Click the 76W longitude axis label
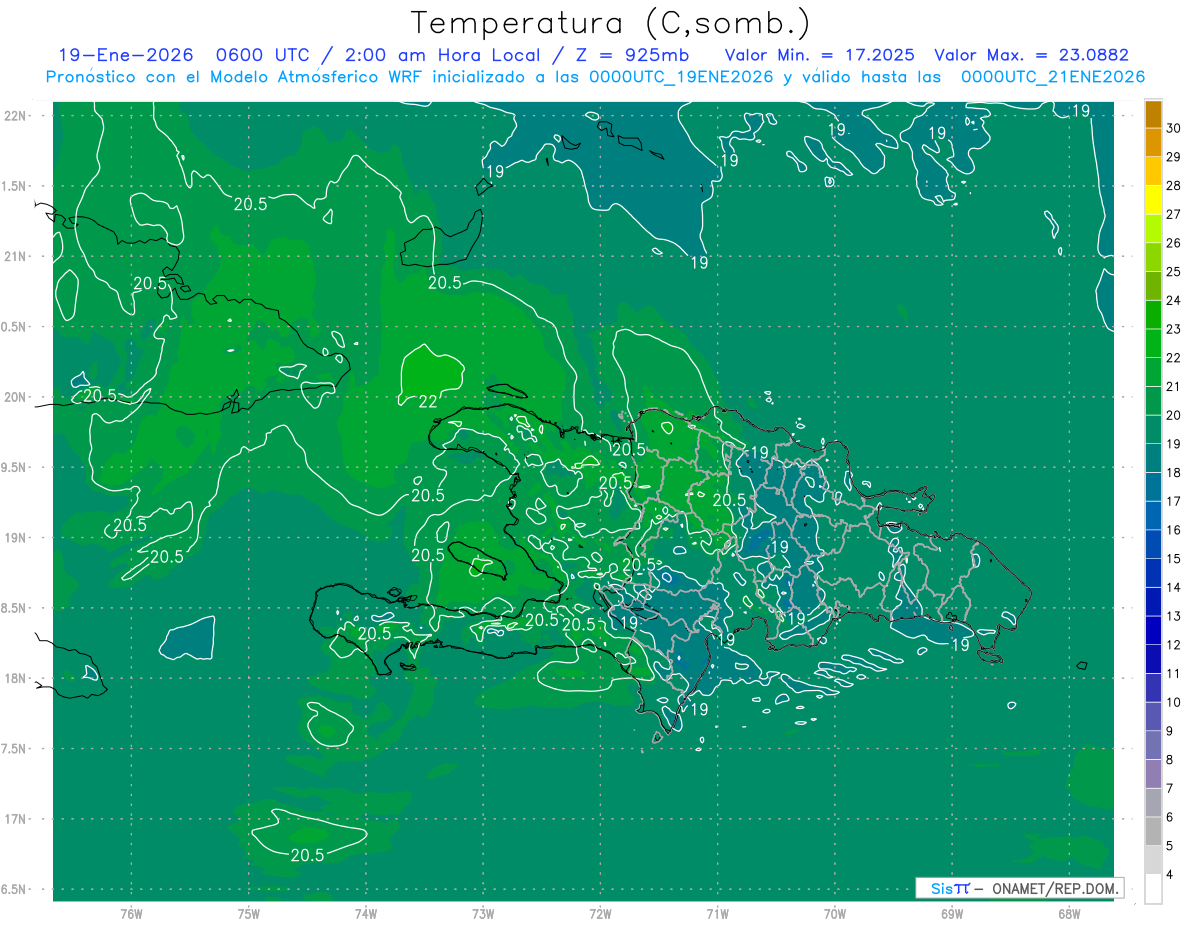 131,913
